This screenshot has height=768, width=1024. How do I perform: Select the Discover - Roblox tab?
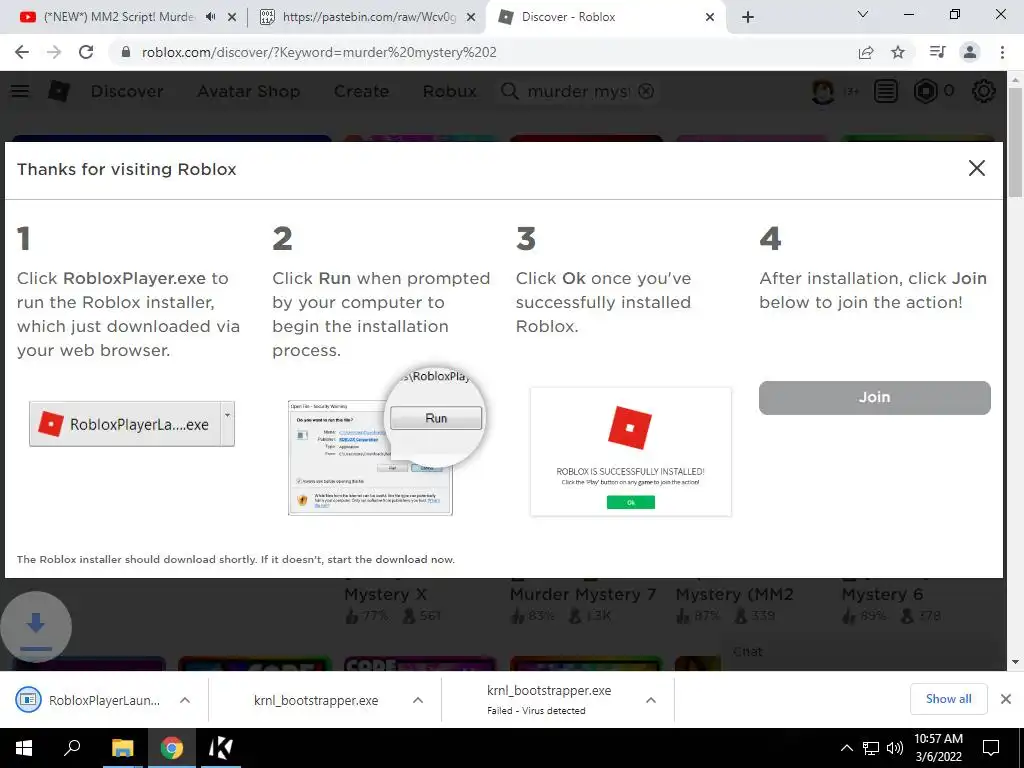[604, 17]
